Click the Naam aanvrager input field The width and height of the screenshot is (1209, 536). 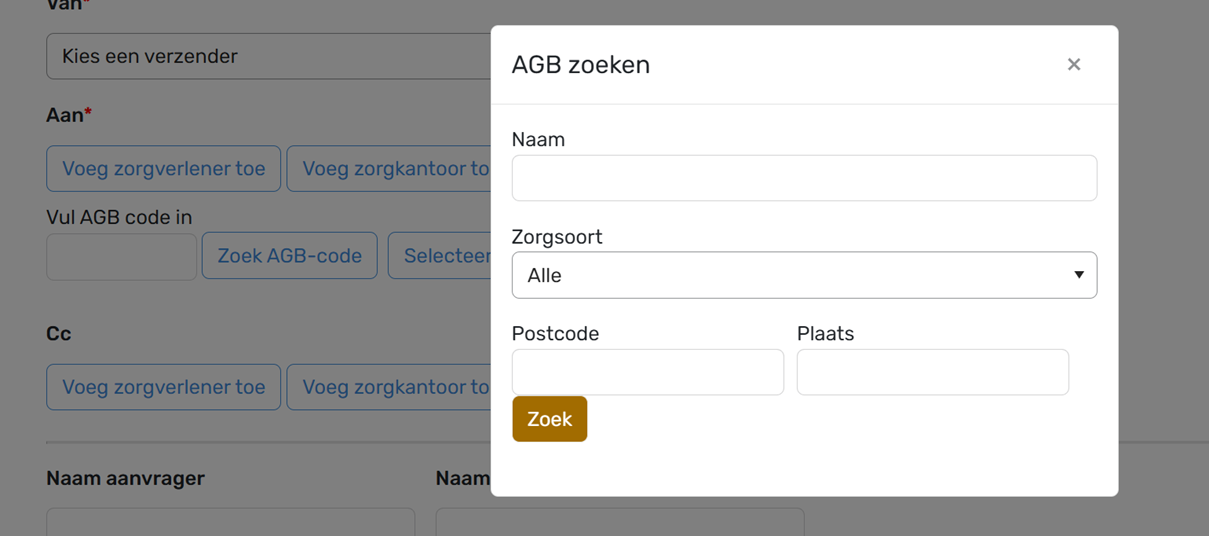[230, 522]
